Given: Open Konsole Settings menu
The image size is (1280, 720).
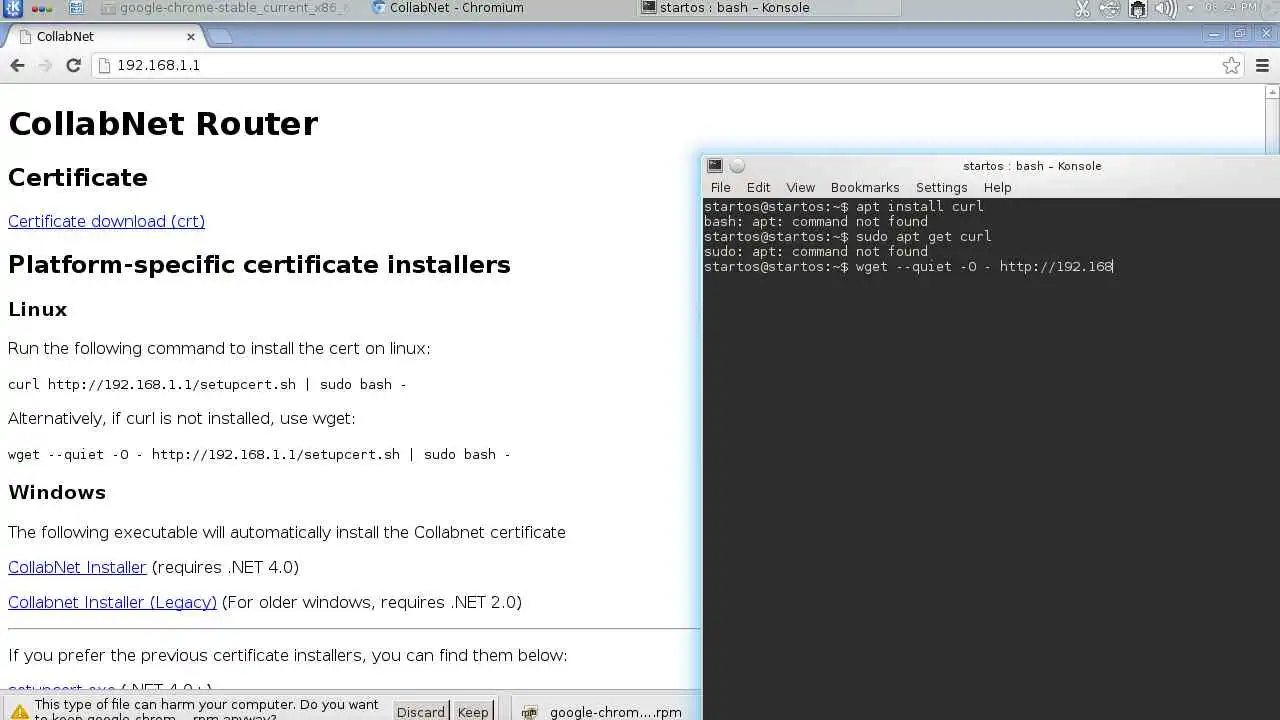Looking at the screenshot, I should point(941,187).
